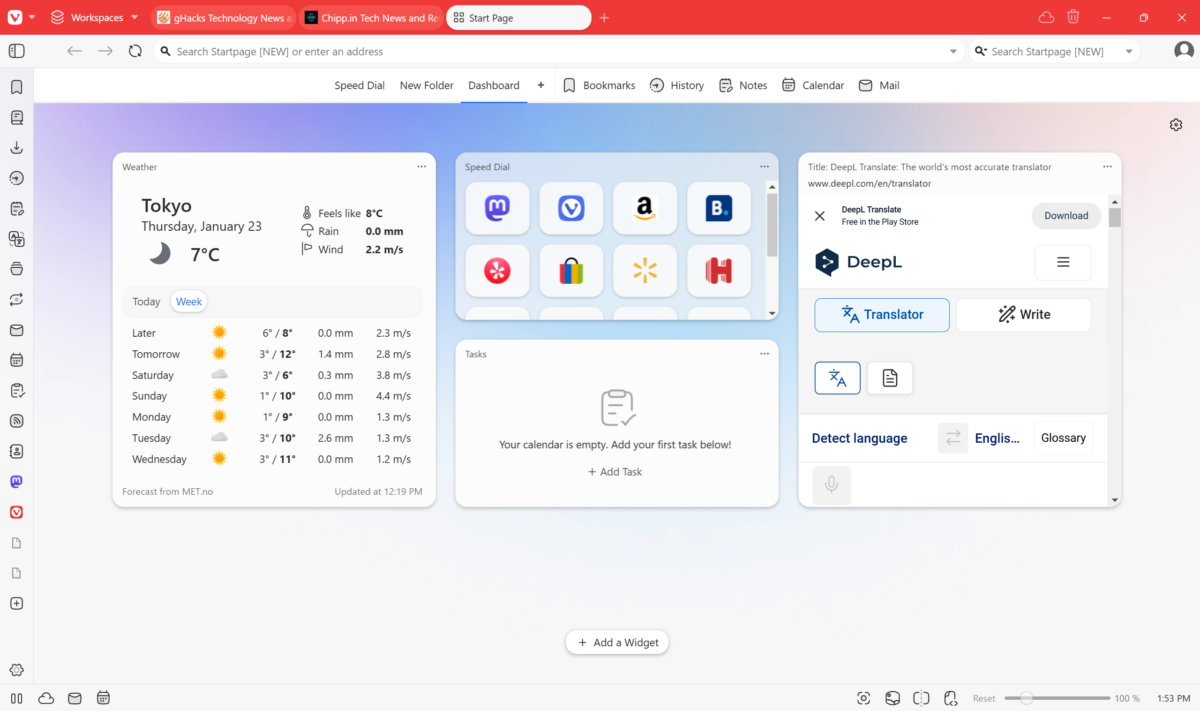The height and width of the screenshot is (711, 1200).
Task: Open the Vivaldi Mail sidebar panel
Action: pyautogui.click(x=16, y=329)
